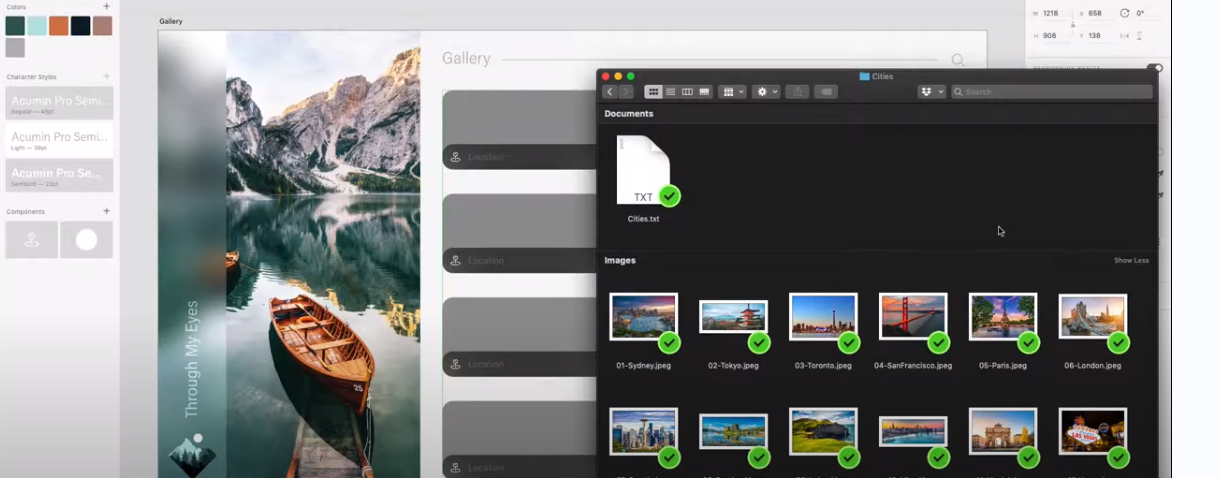
Task: Click Show Less in the Images section
Action: [1131, 261]
